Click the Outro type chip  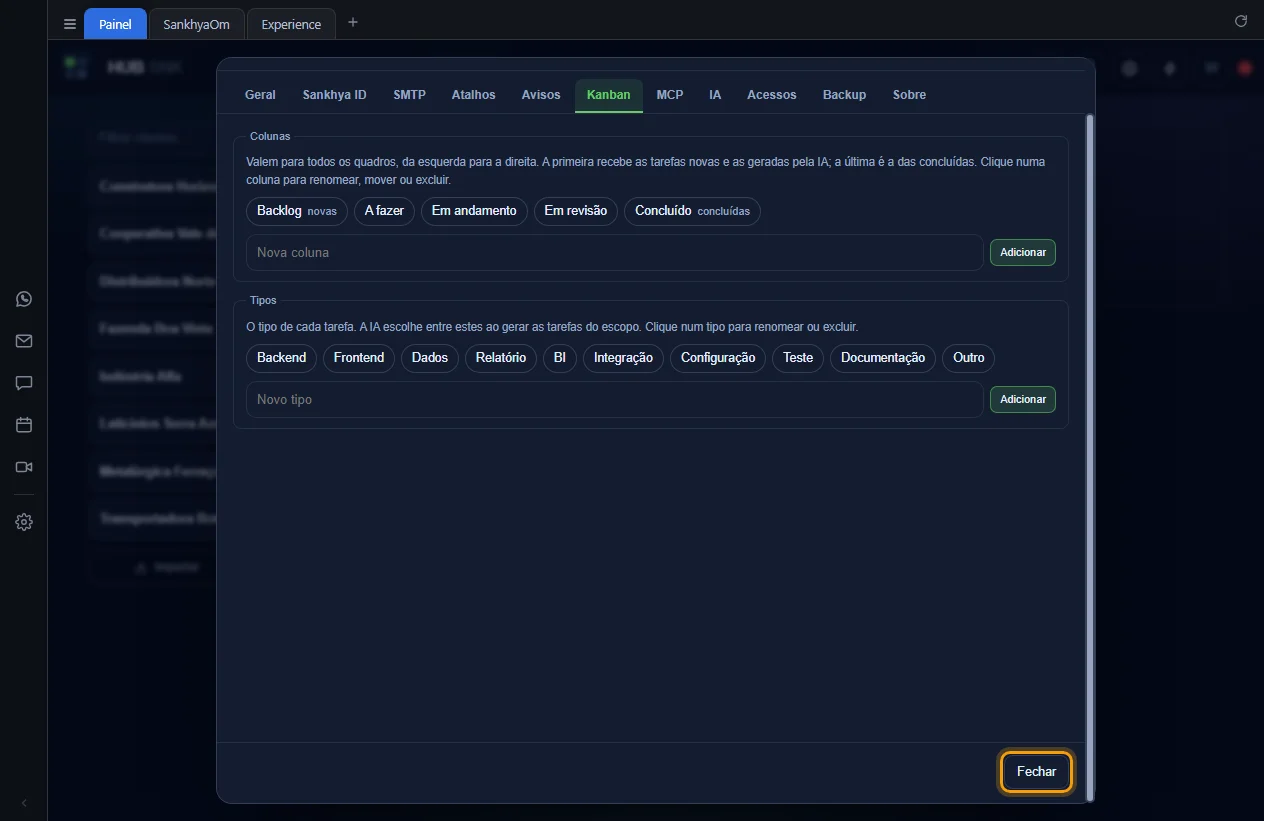click(968, 358)
